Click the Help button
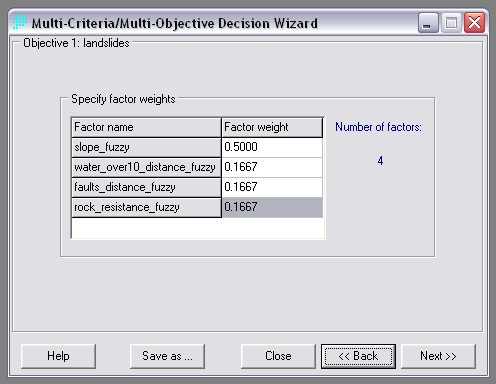 tap(58, 356)
